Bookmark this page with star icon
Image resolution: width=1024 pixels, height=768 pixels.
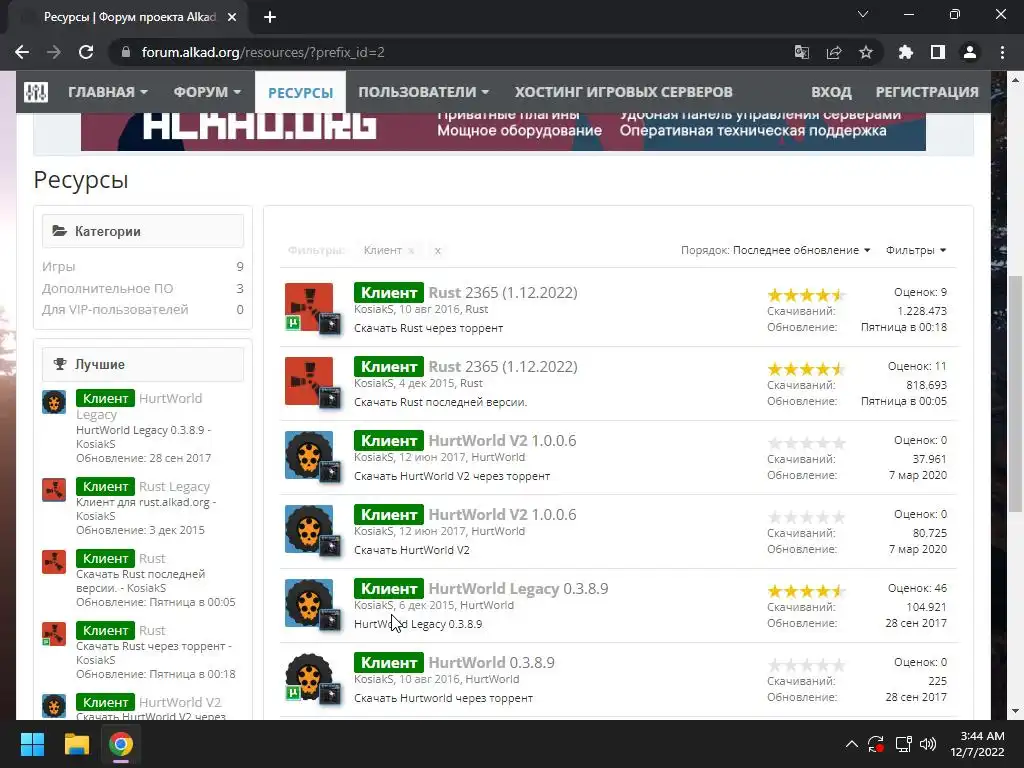(x=866, y=52)
